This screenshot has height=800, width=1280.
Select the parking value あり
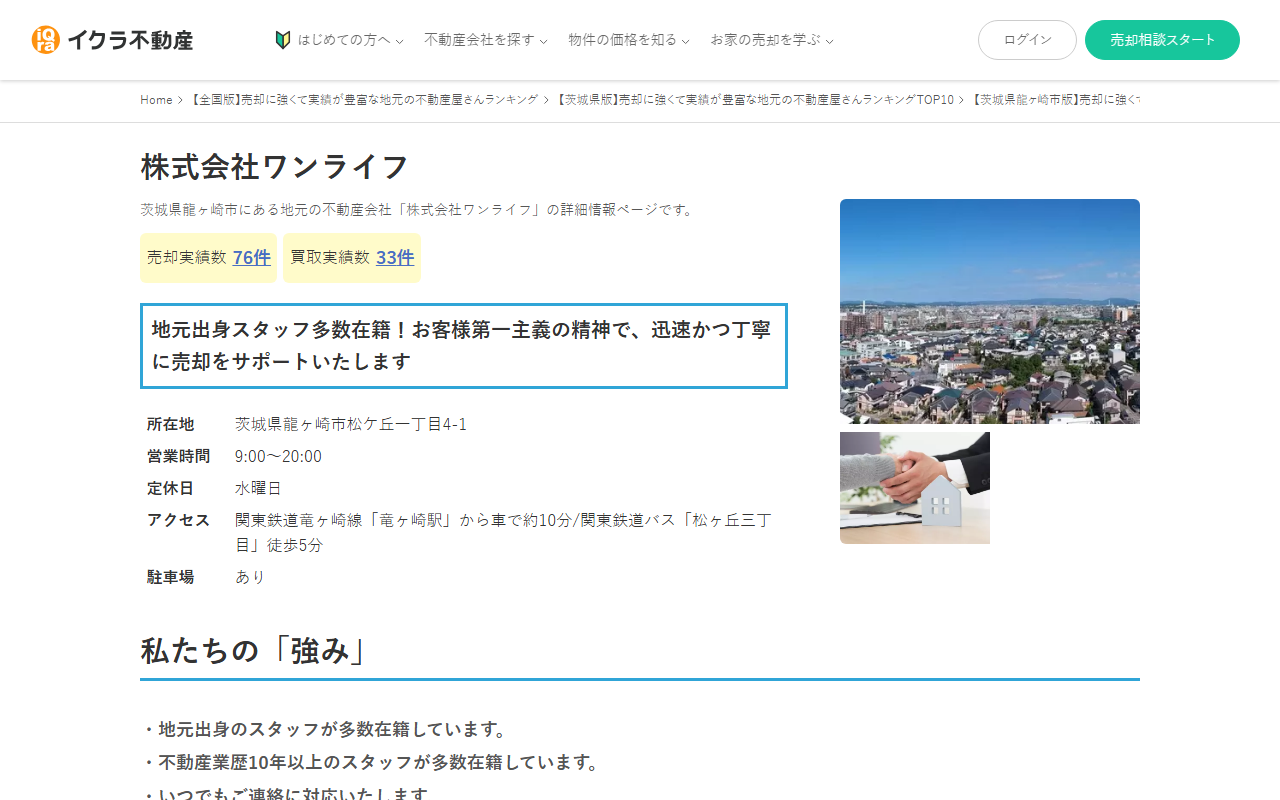[250, 577]
